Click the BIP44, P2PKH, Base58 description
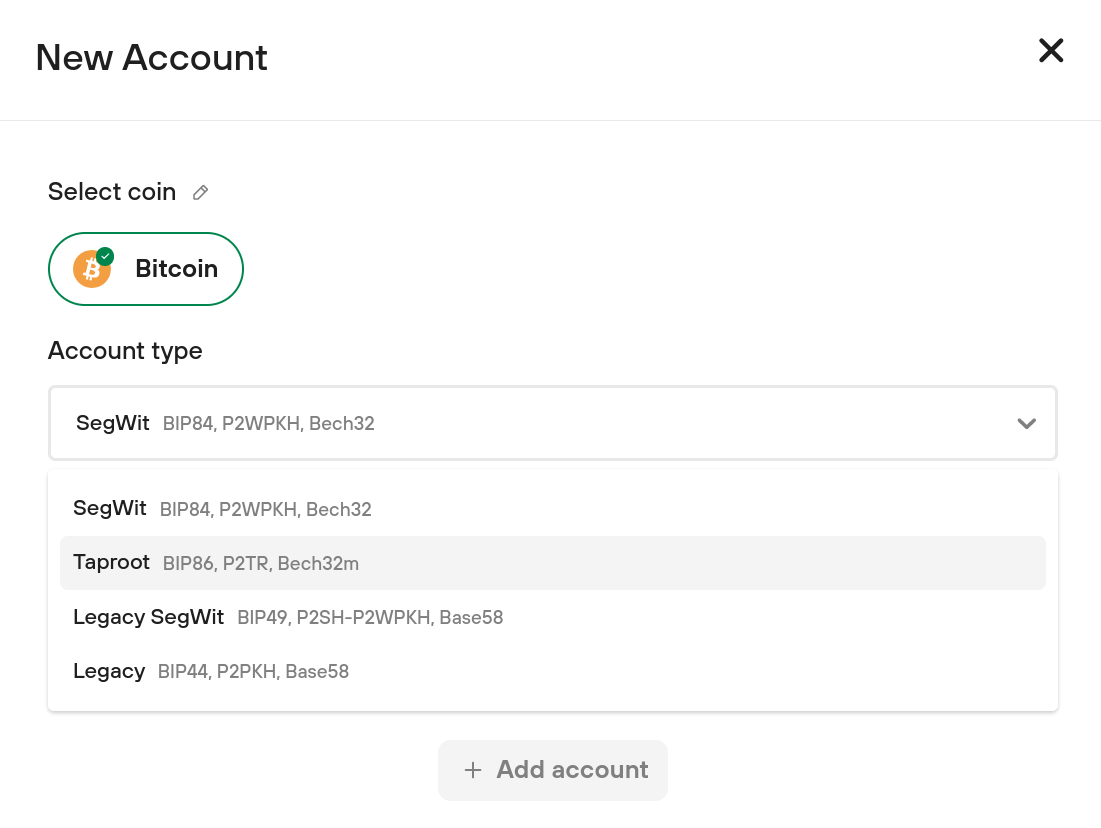 click(253, 672)
